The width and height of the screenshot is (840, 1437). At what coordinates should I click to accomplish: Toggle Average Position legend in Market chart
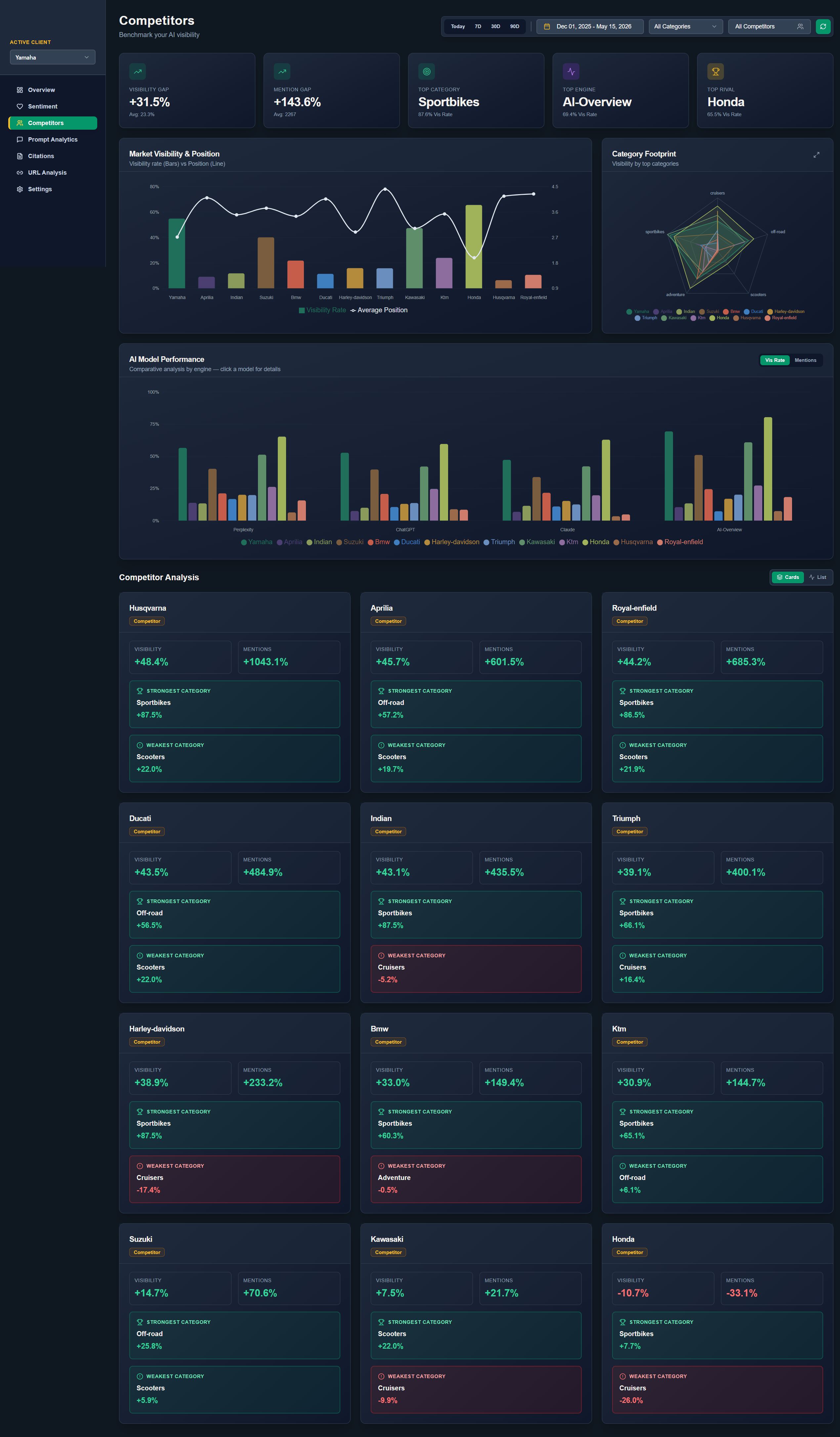379,310
